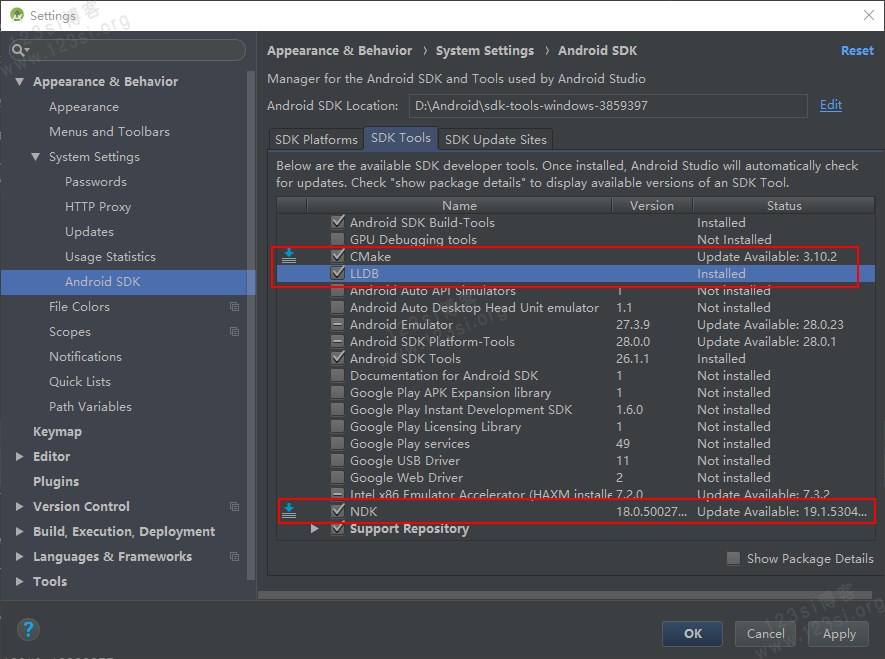Screen dimensions: 885x659
Task: Click the copy icon next to Scopes
Action: click(x=234, y=331)
